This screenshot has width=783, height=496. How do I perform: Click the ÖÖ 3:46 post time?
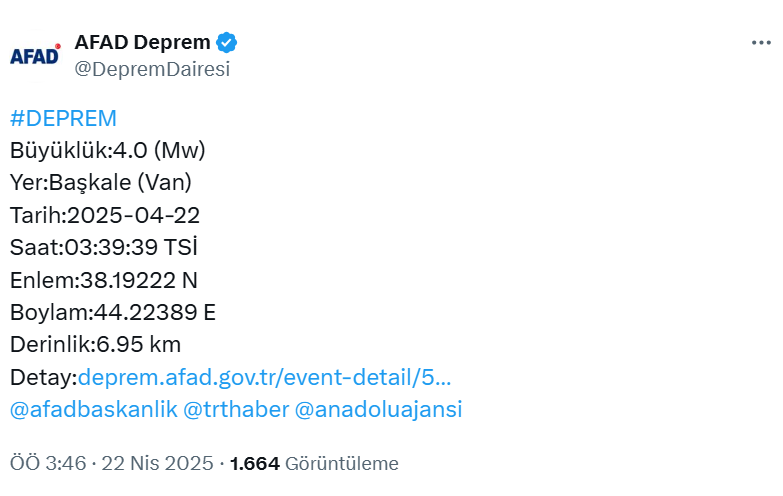(x=48, y=464)
